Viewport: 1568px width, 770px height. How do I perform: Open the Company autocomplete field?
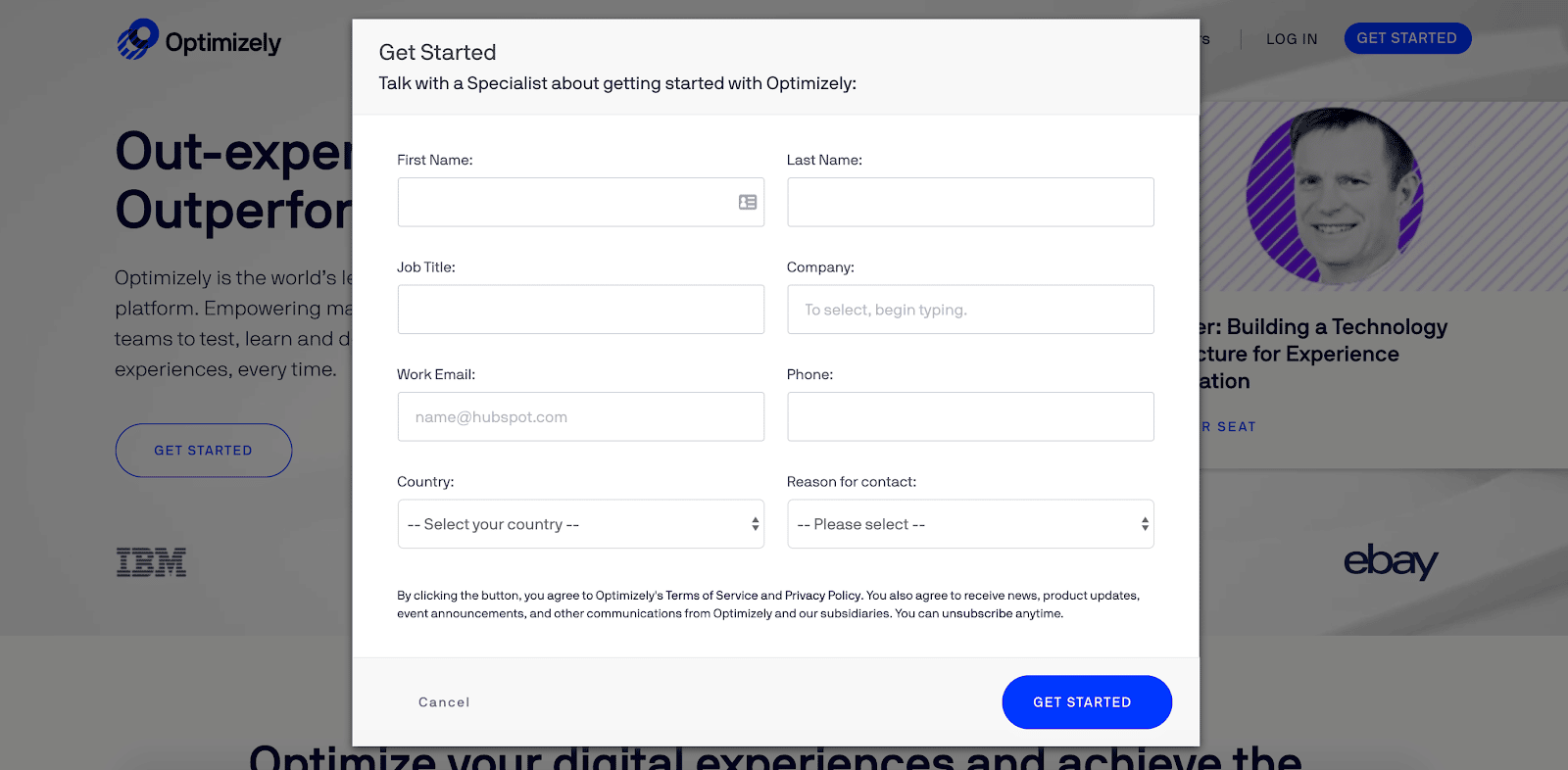tap(970, 309)
